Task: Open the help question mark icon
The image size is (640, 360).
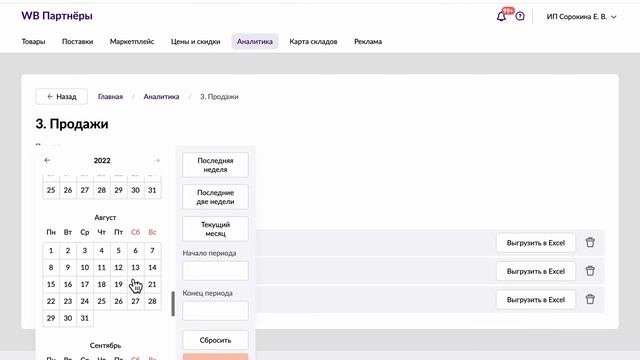Action: [520, 16]
